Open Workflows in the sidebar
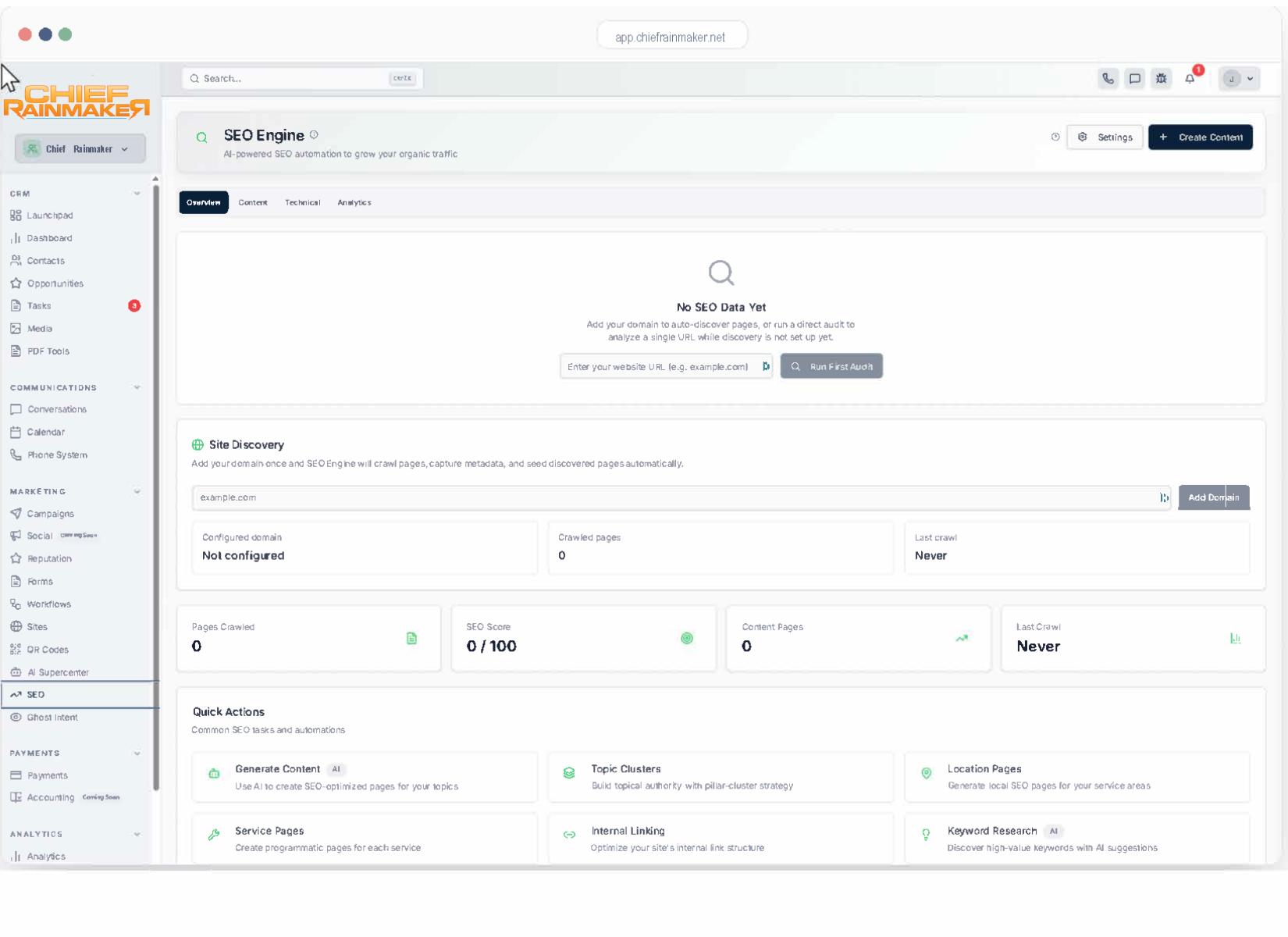Image resolution: width=1288 pixels, height=937 pixels. (x=48, y=604)
